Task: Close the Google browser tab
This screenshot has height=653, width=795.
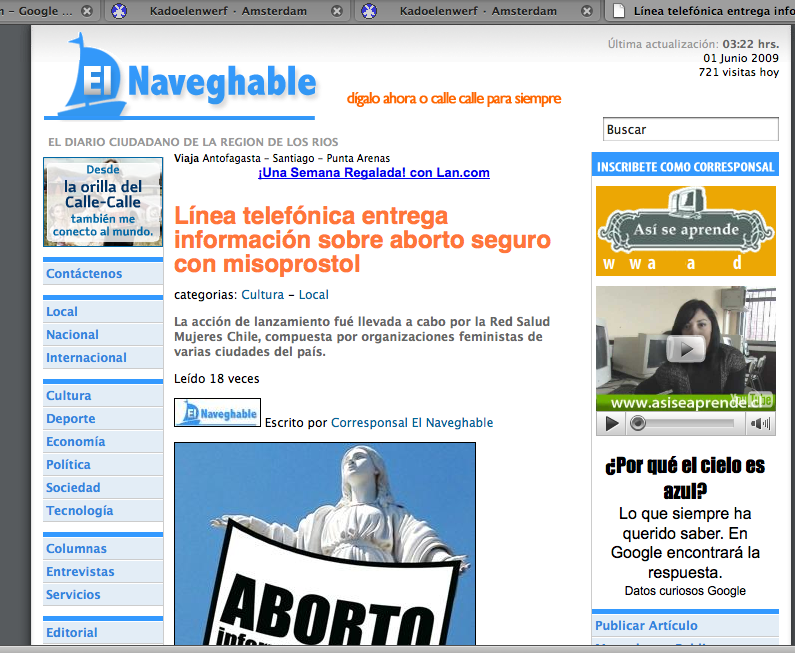Action: [x=88, y=11]
